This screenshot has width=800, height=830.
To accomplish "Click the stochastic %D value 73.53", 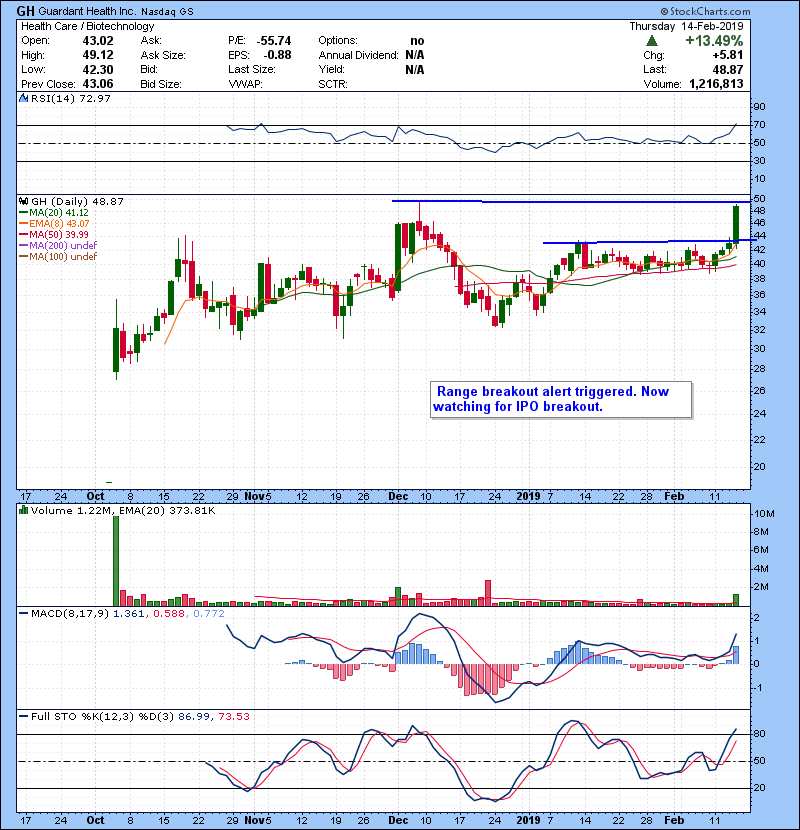I will tap(233, 716).
